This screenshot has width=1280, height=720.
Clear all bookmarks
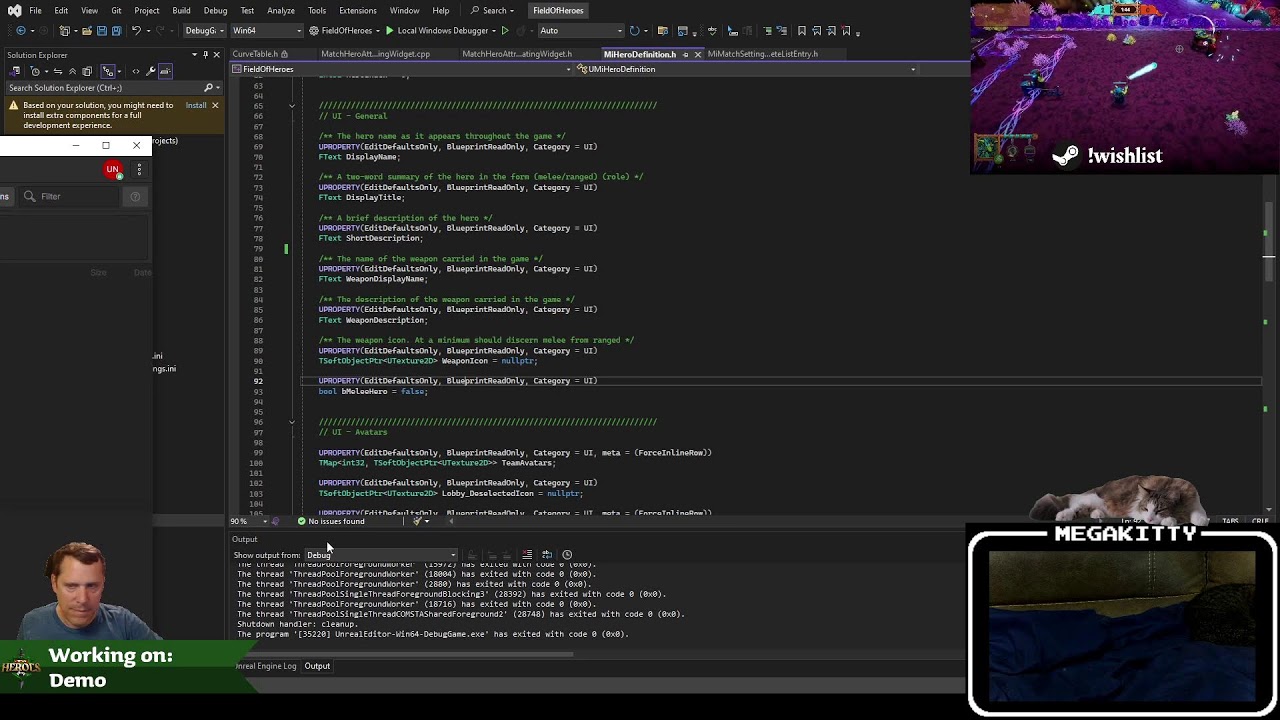tap(846, 31)
